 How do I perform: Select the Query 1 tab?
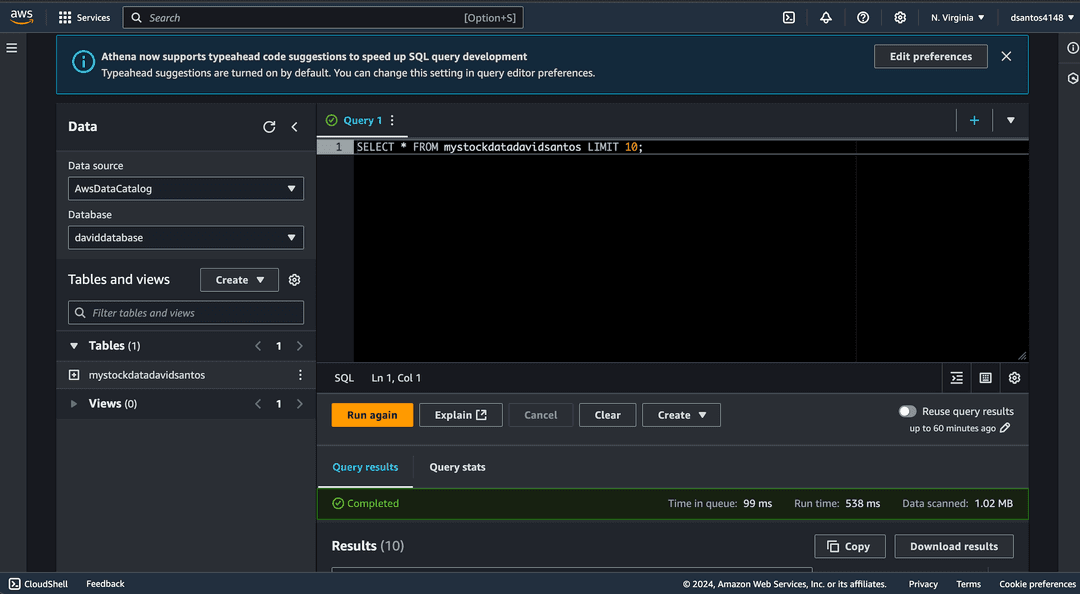[x=362, y=120]
